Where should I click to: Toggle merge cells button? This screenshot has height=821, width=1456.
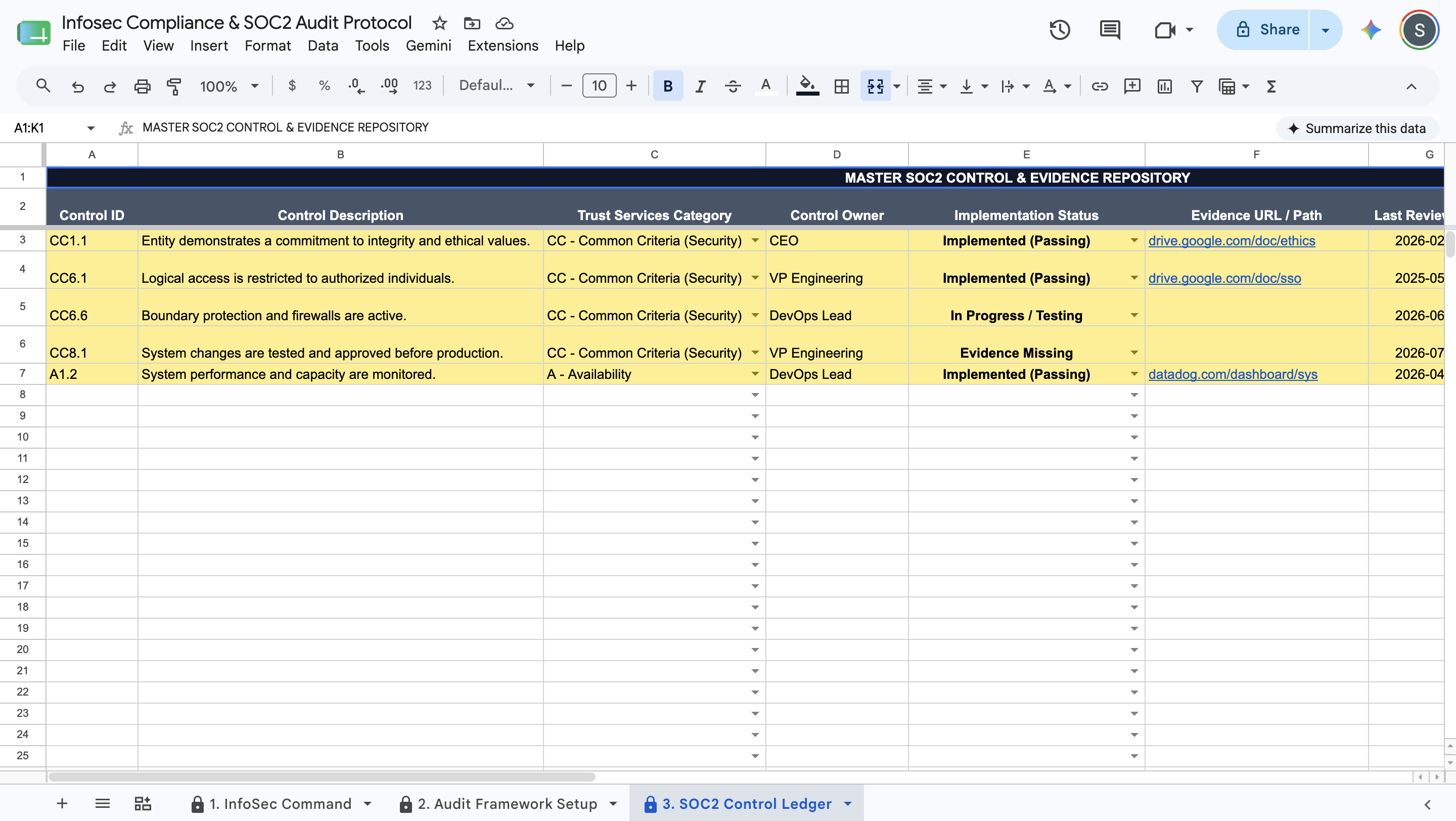875,86
